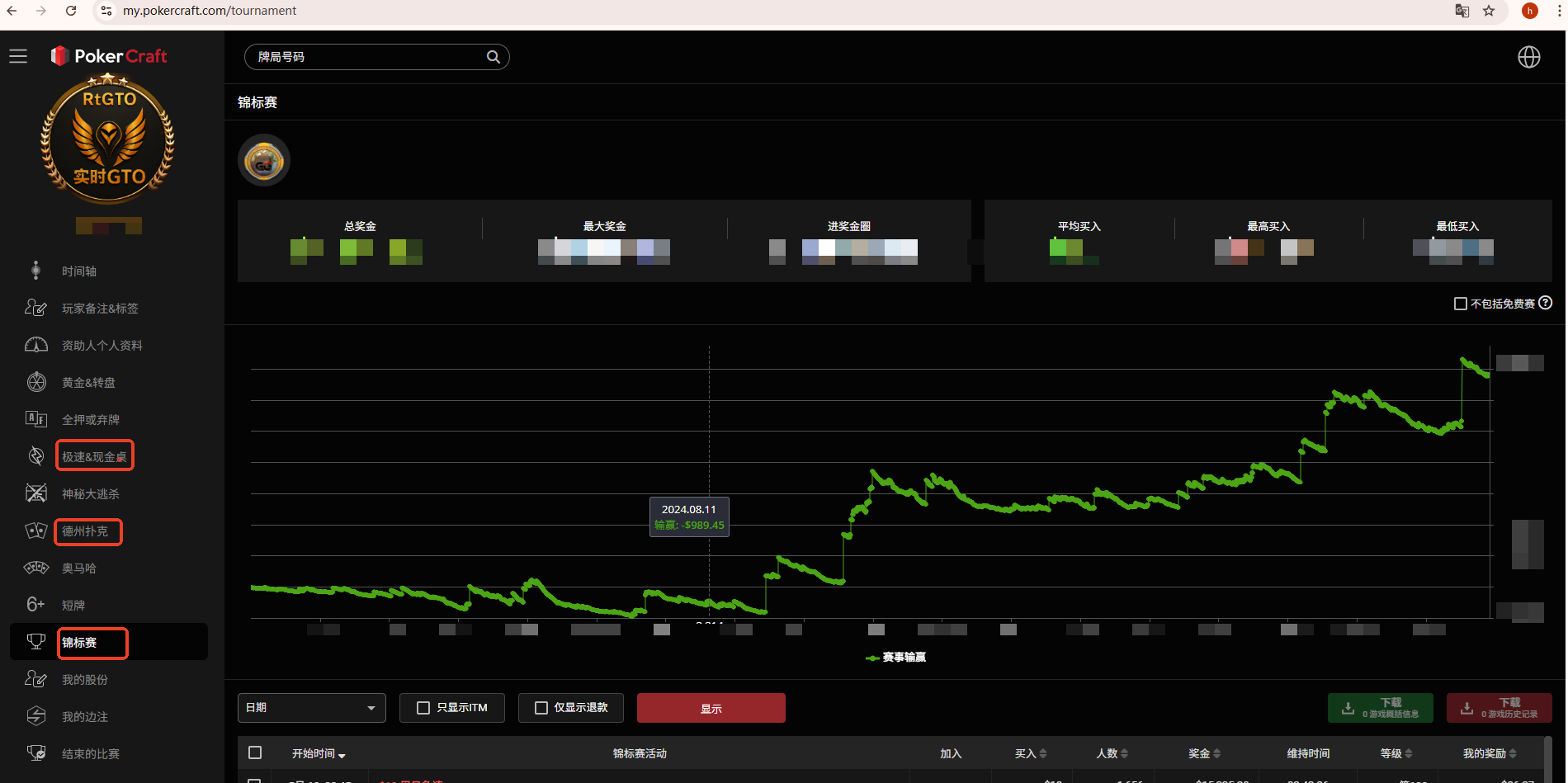
Task: Click the language globe icon
Action: [x=1529, y=57]
